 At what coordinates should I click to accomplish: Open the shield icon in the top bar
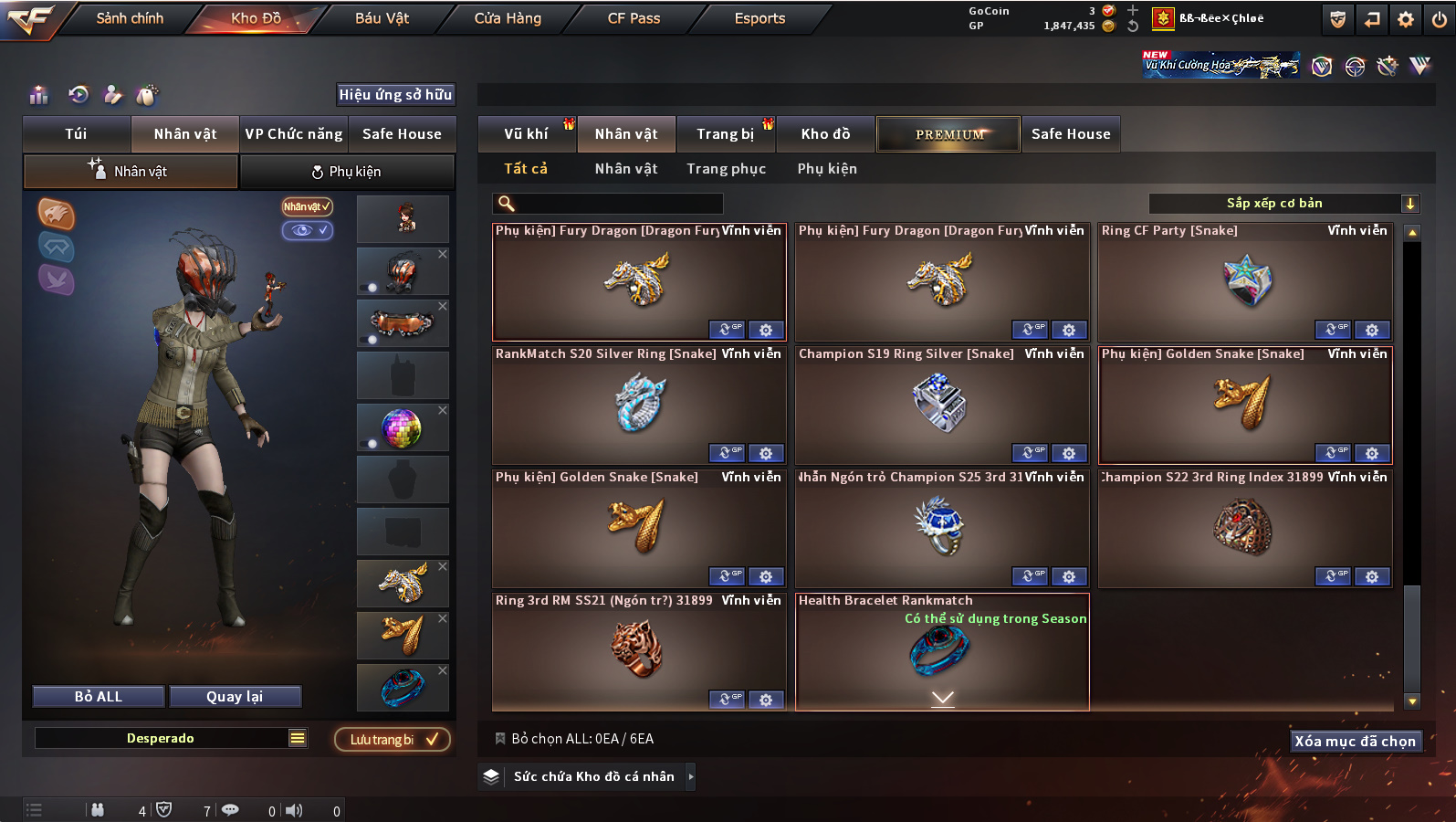click(x=1337, y=18)
